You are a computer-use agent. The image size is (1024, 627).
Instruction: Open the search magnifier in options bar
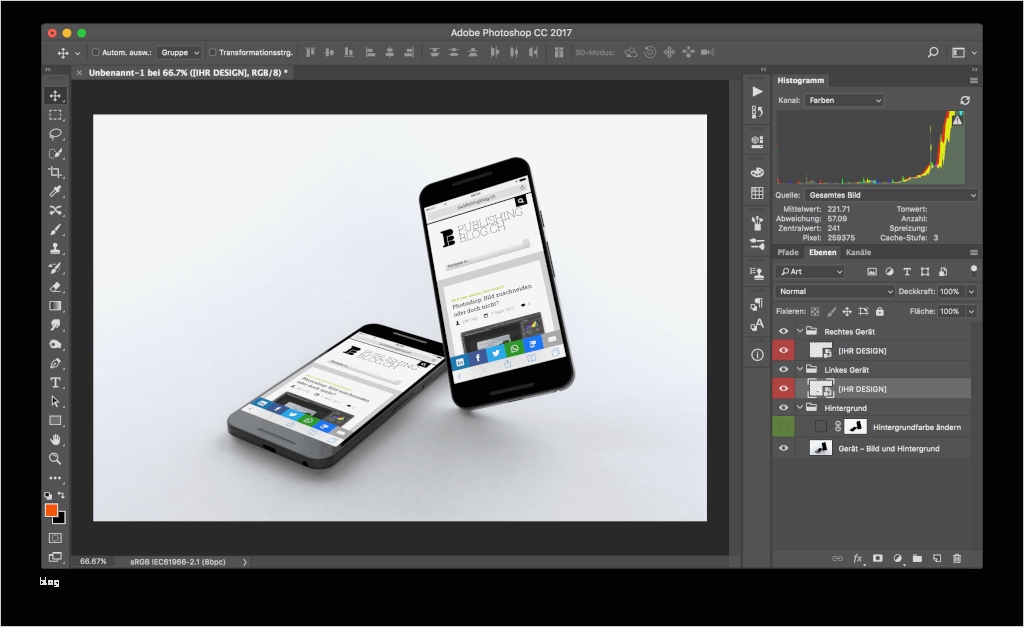pos(933,52)
